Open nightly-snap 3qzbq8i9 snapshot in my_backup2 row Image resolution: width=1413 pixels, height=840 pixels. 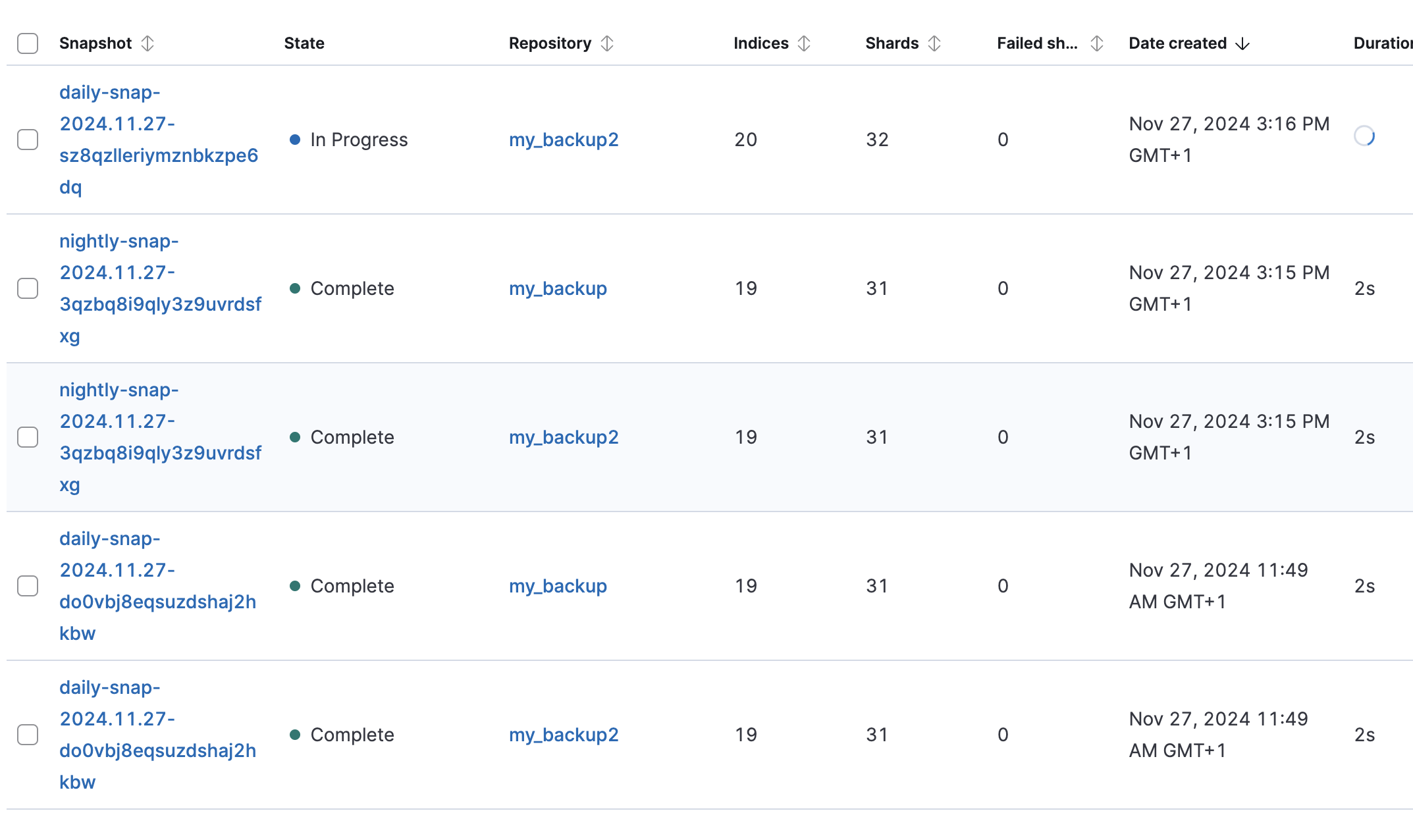point(160,437)
